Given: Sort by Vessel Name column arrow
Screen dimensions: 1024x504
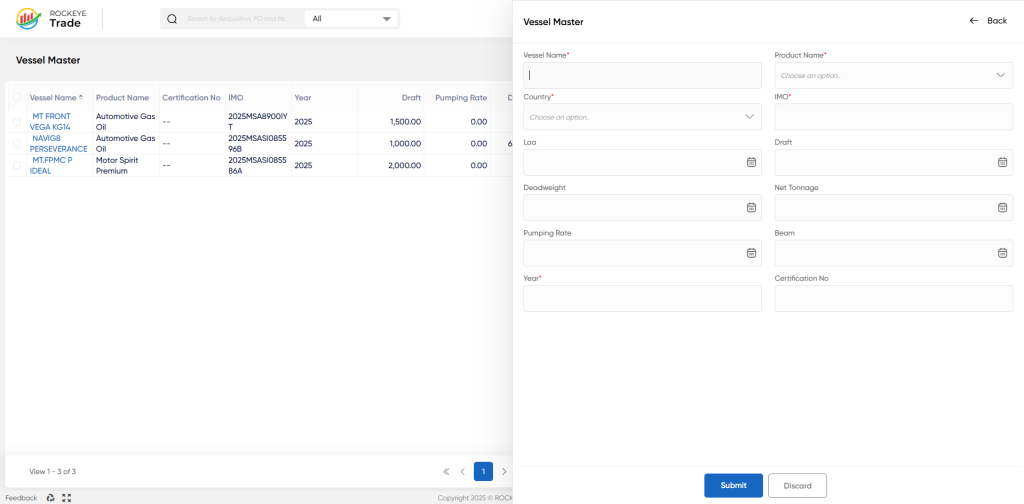Looking at the screenshot, I should click(81, 97).
